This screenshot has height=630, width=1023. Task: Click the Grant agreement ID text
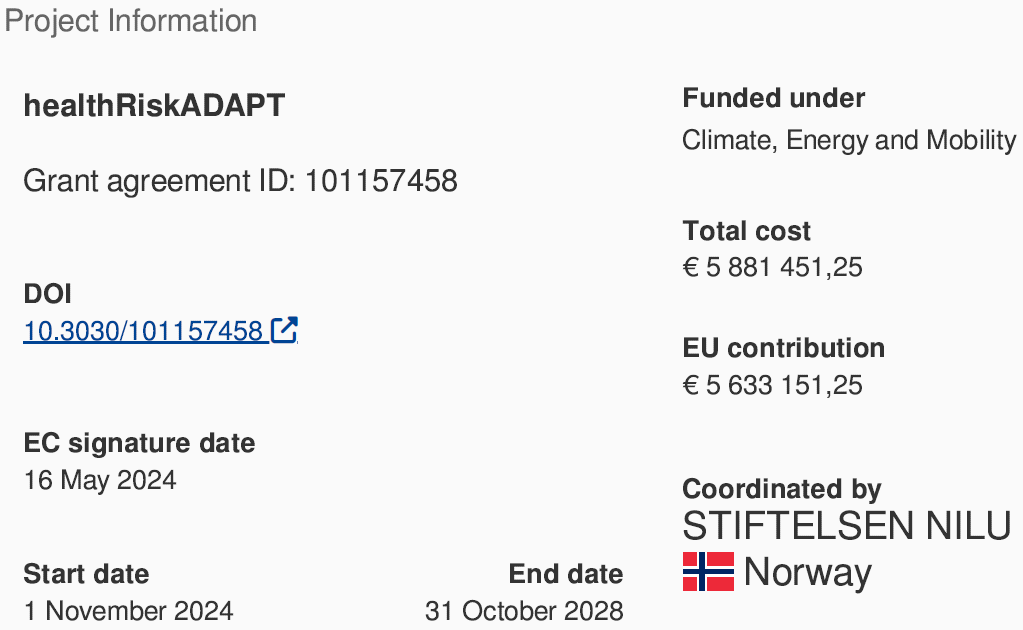[x=240, y=181]
